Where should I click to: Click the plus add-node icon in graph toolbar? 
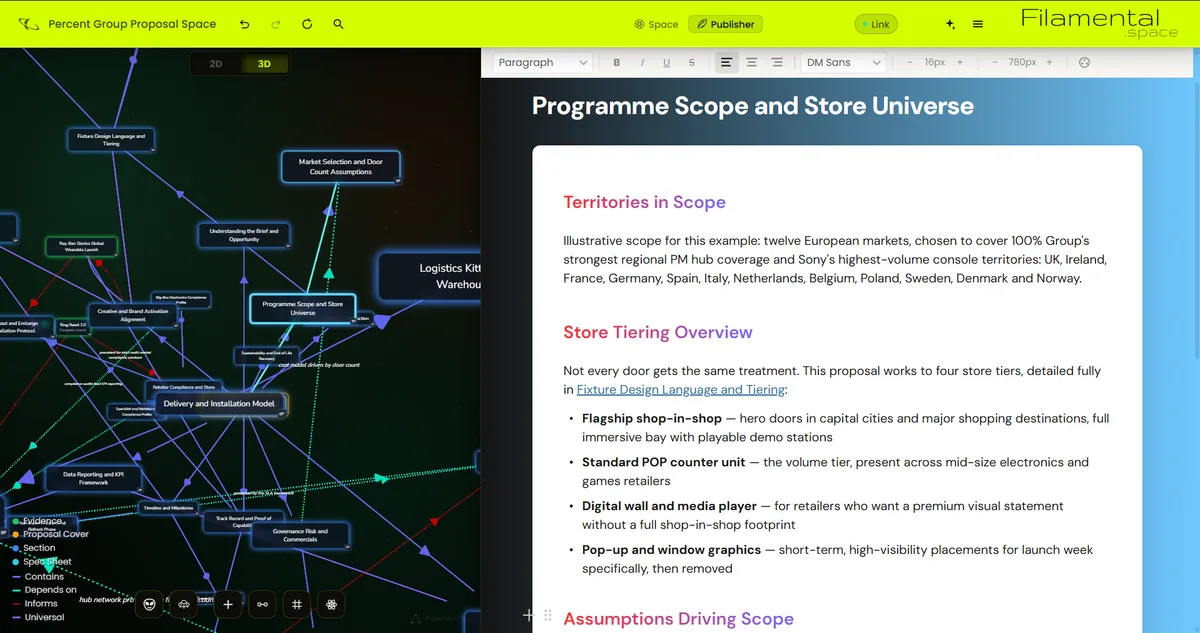tap(228, 604)
